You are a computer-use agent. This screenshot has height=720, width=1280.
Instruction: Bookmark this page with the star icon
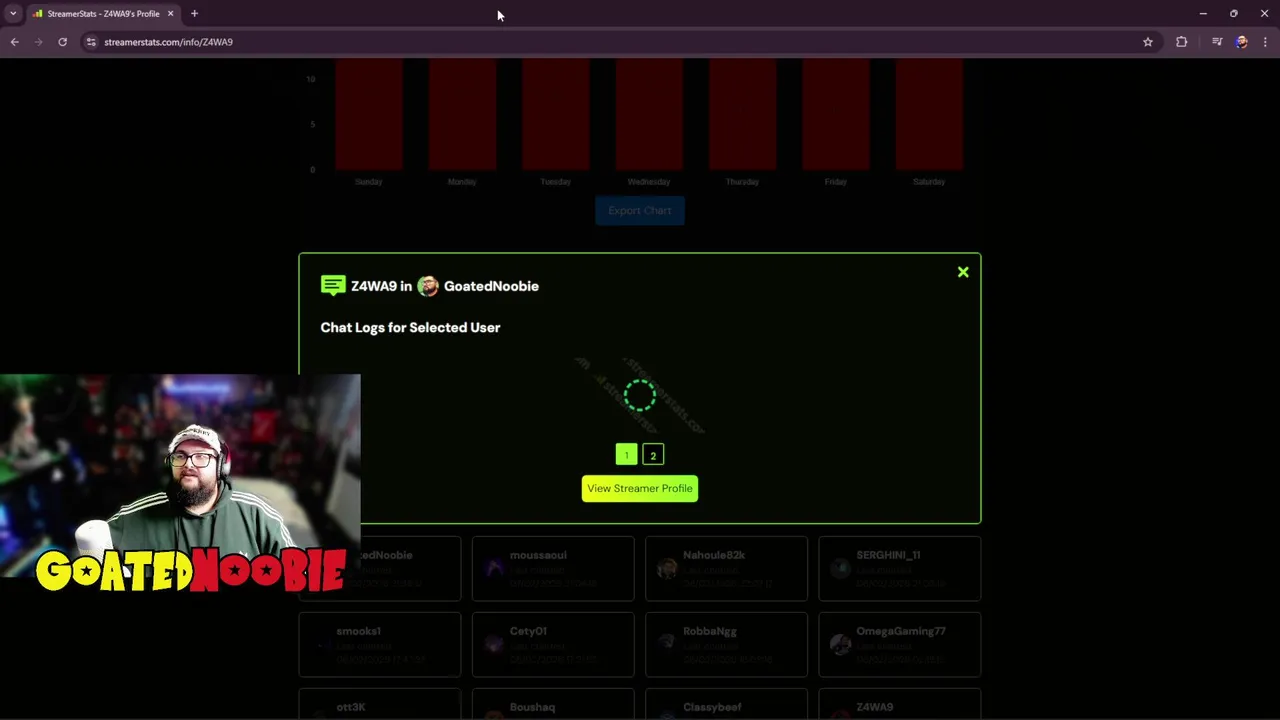coord(1148,42)
